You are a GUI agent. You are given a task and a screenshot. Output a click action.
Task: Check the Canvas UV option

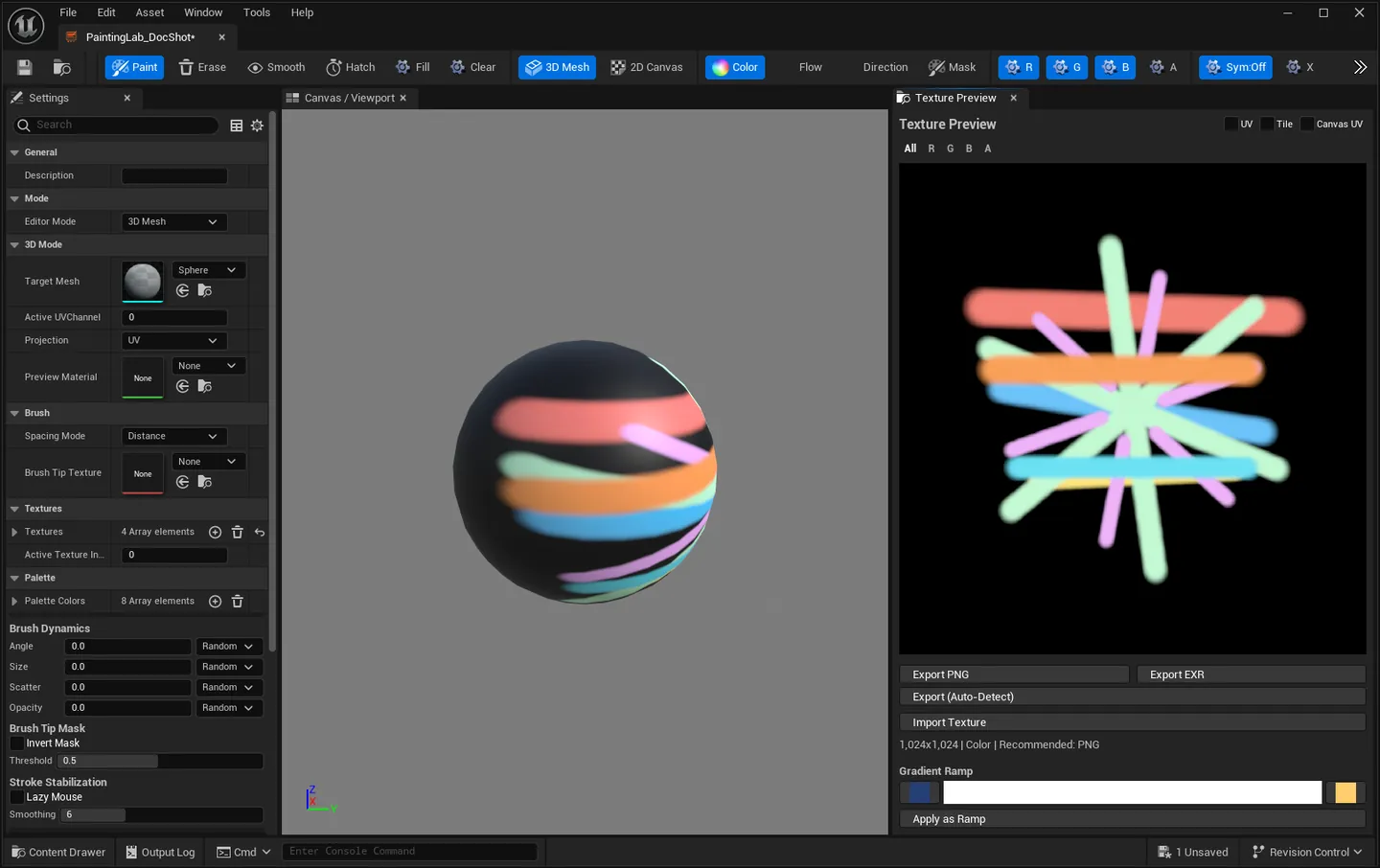tap(1307, 124)
